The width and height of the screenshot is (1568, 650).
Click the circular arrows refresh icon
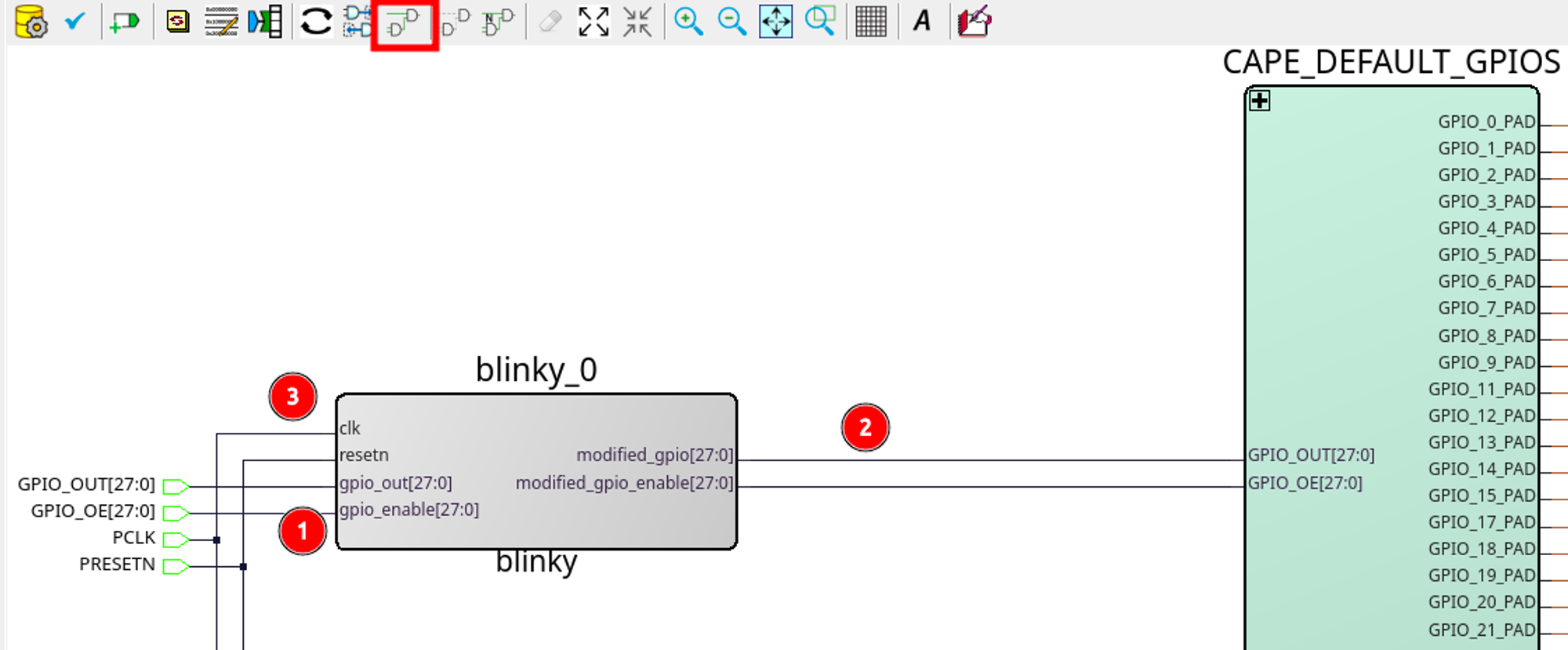click(316, 21)
